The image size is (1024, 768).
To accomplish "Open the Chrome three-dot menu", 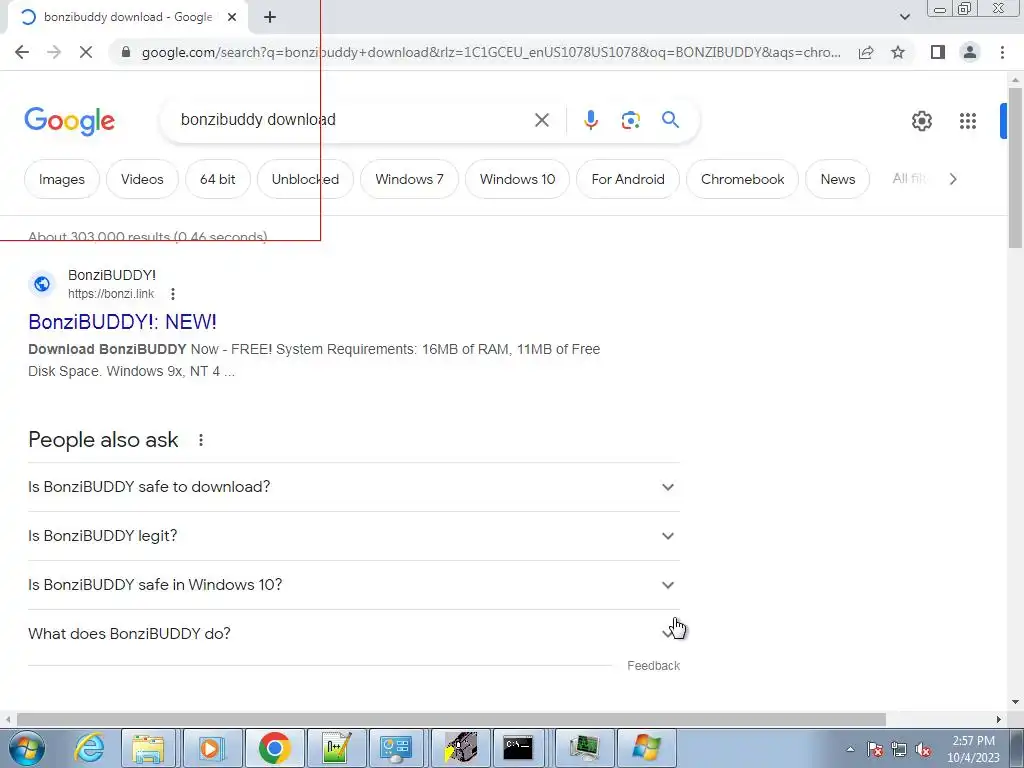I will 1002,52.
